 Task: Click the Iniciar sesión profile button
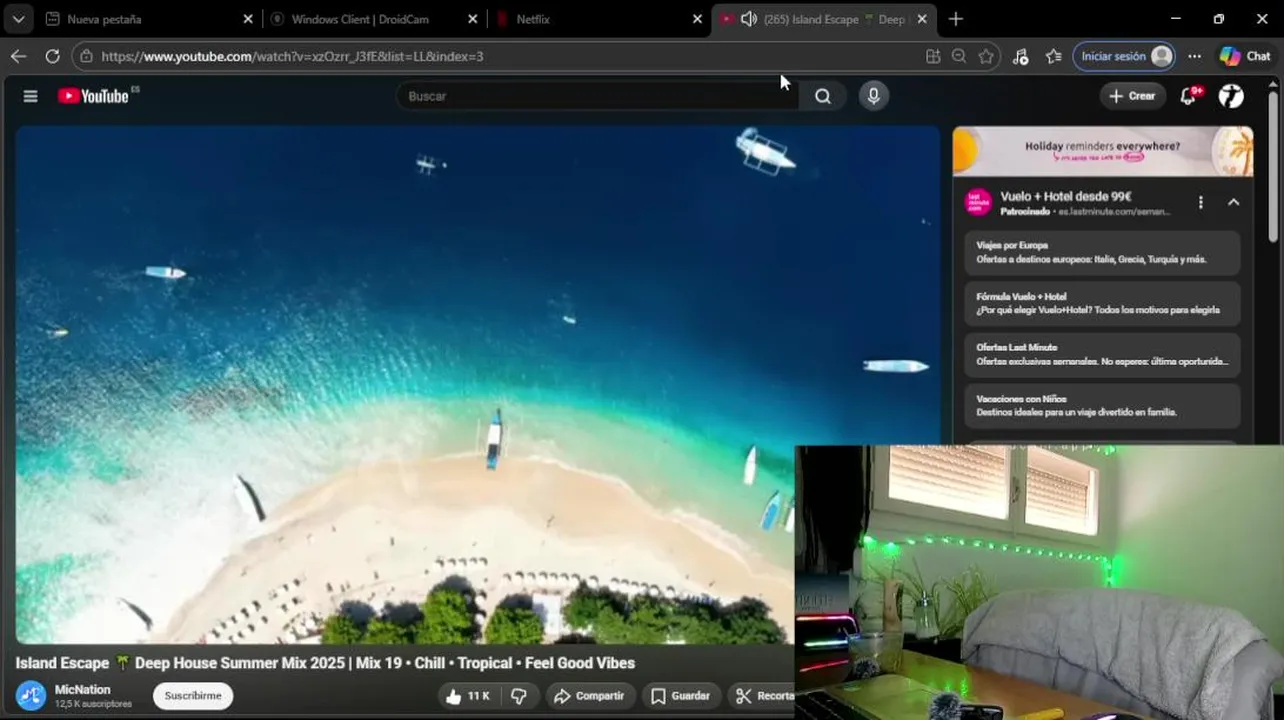point(1124,56)
